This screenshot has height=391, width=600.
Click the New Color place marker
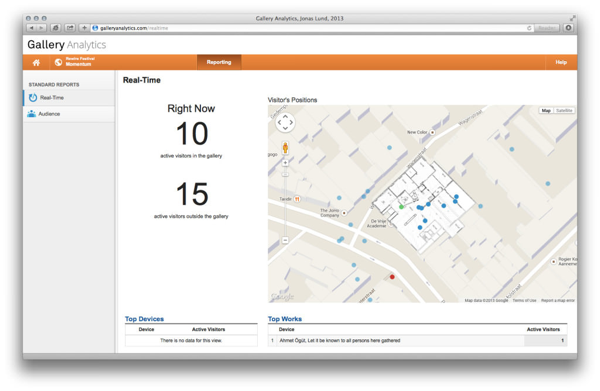432,132
